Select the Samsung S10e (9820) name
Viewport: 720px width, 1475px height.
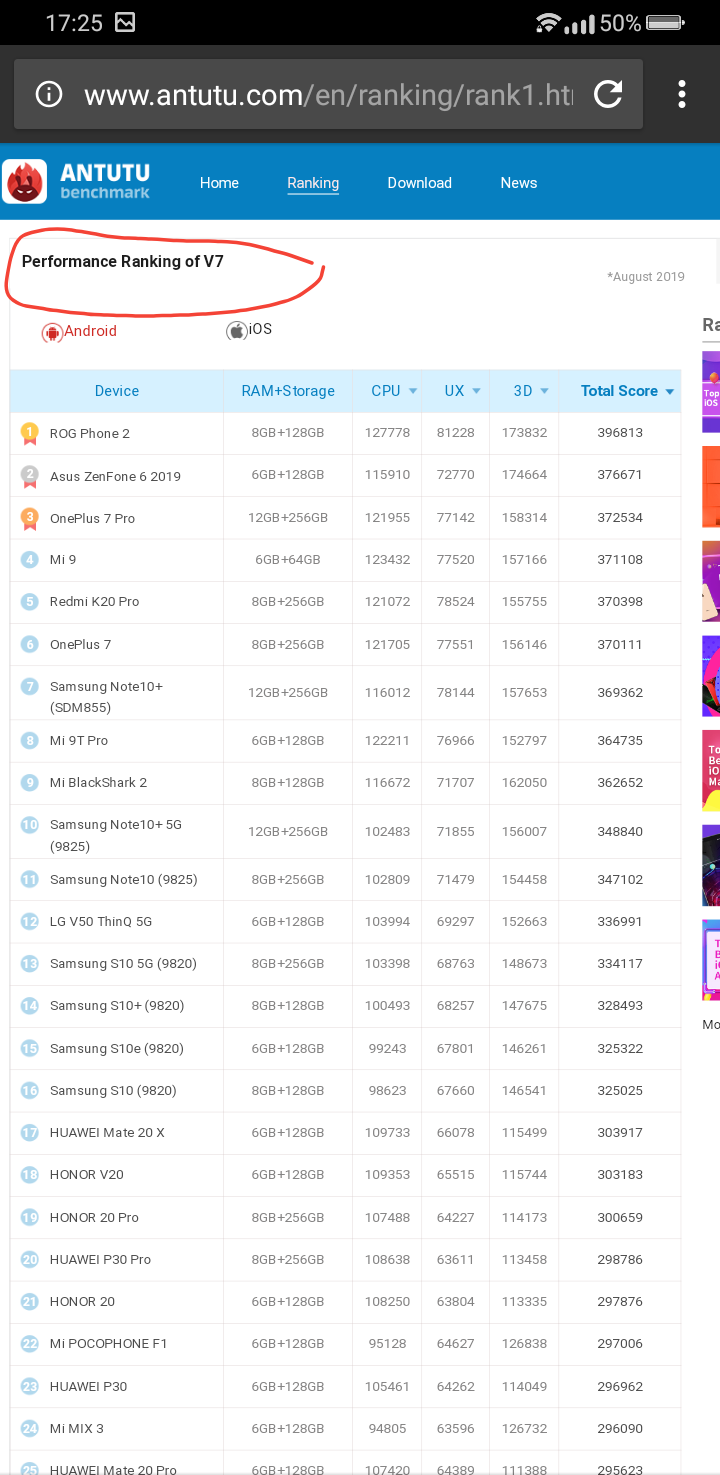coord(117,1048)
